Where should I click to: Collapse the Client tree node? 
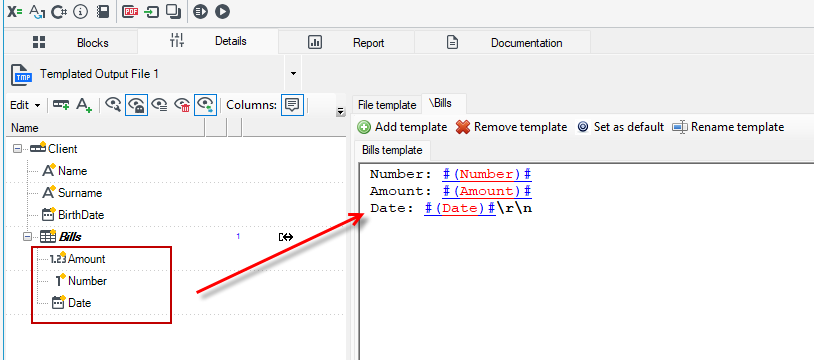(x=18, y=149)
